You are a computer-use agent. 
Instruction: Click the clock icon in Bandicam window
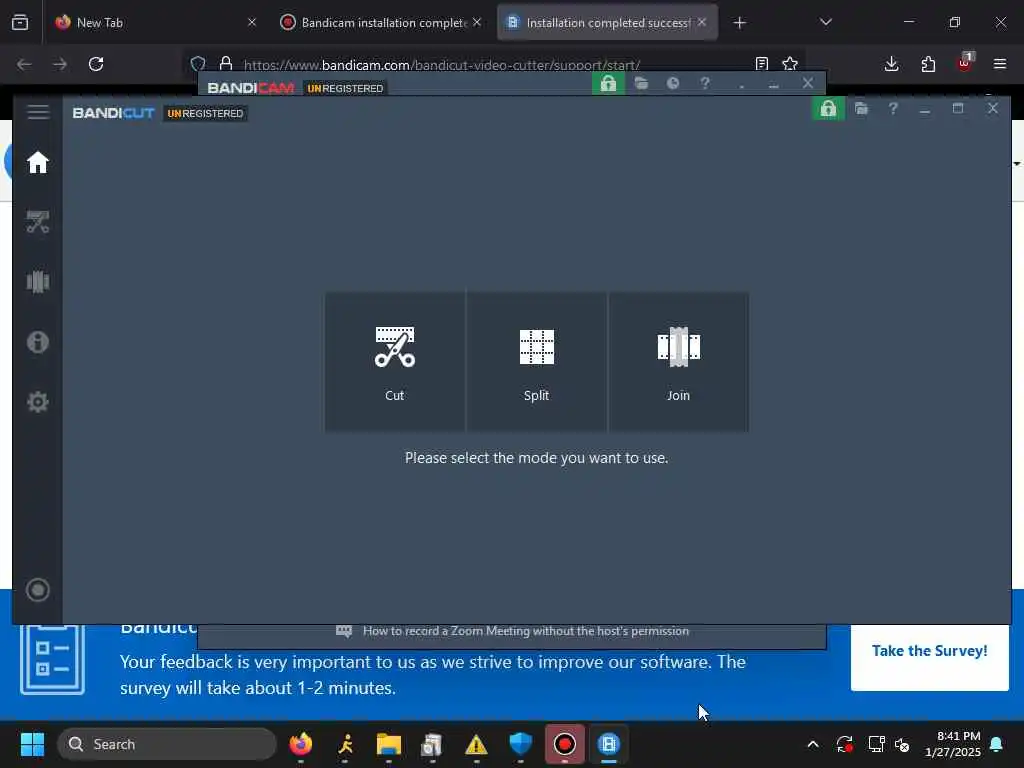(x=673, y=84)
